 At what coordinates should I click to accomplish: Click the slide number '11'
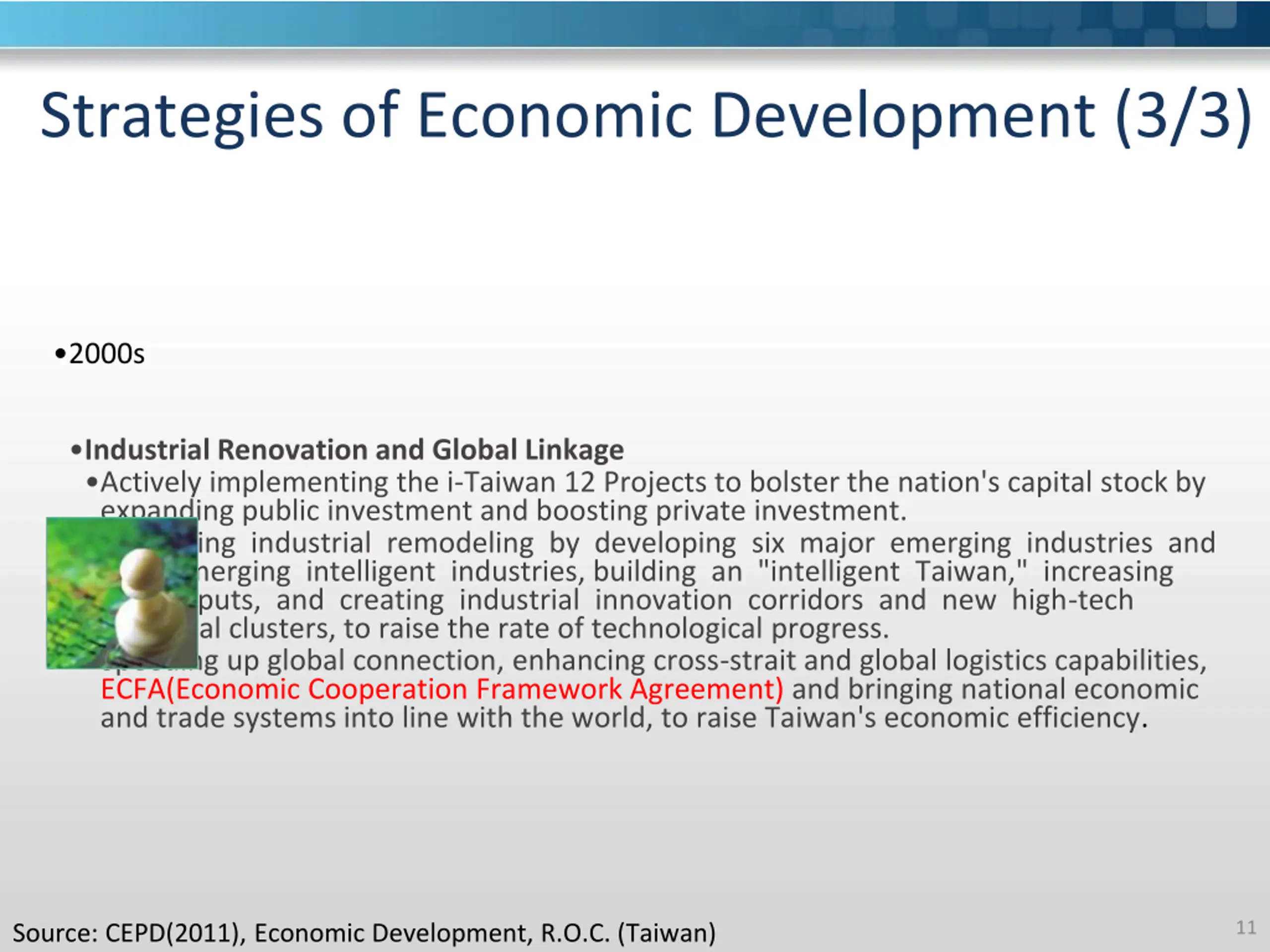[1246, 927]
